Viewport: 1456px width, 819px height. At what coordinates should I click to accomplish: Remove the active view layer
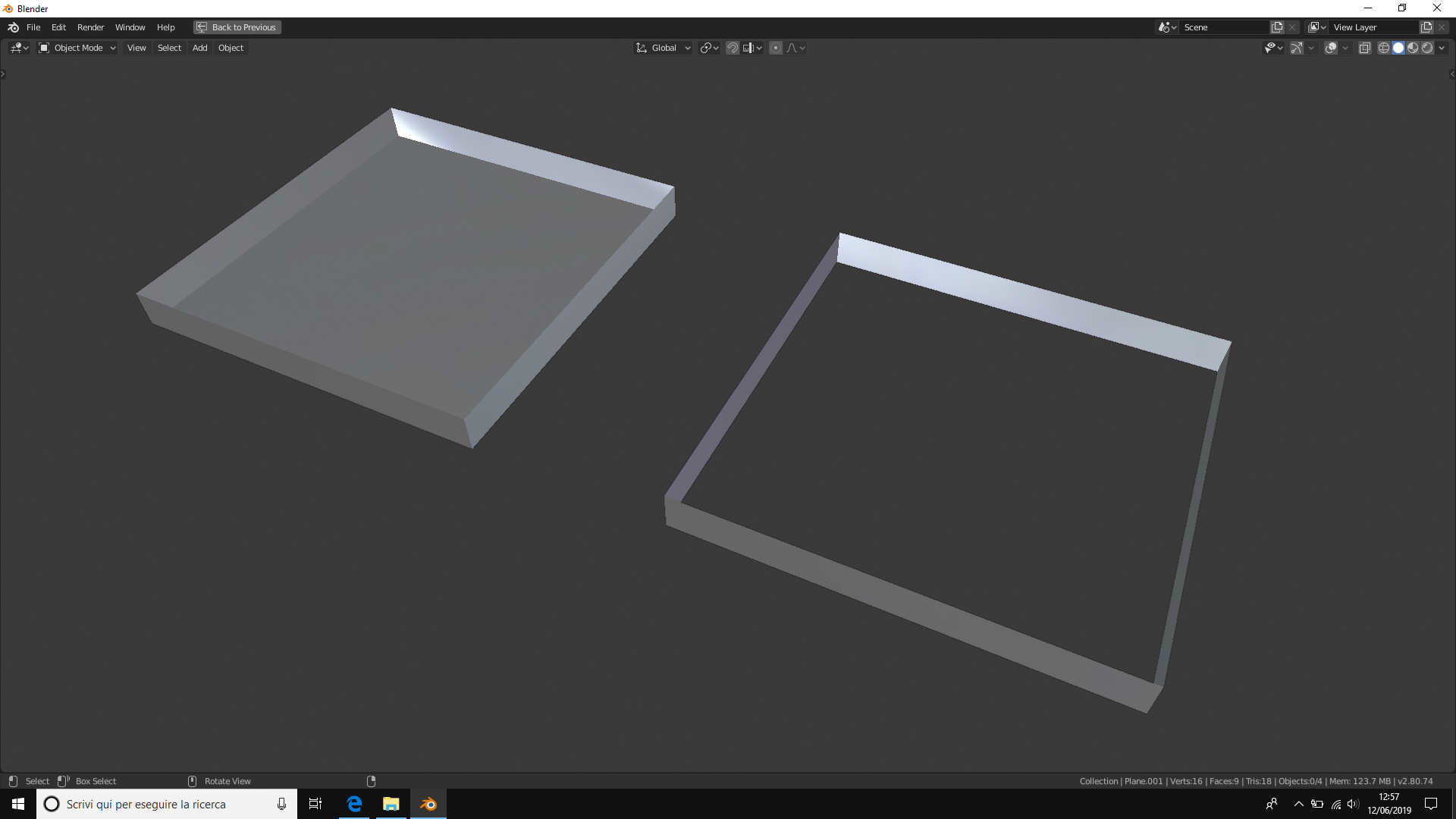tap(1442, 27)
